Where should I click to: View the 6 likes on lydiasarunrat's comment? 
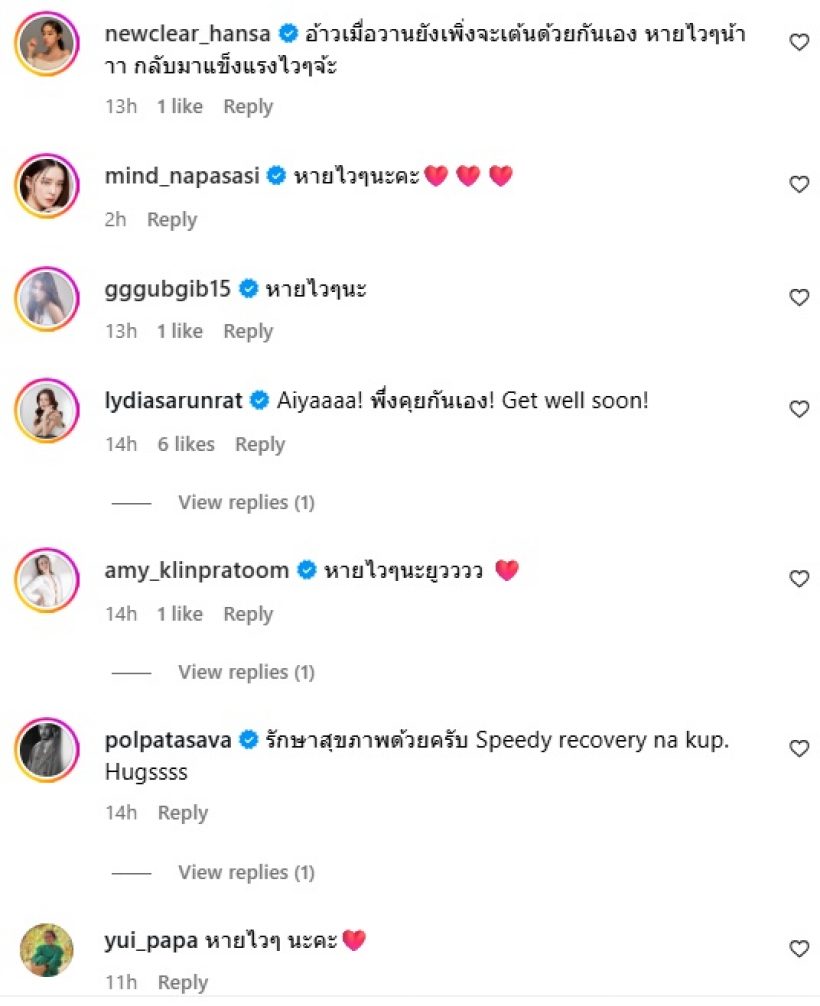pos(186,445)
